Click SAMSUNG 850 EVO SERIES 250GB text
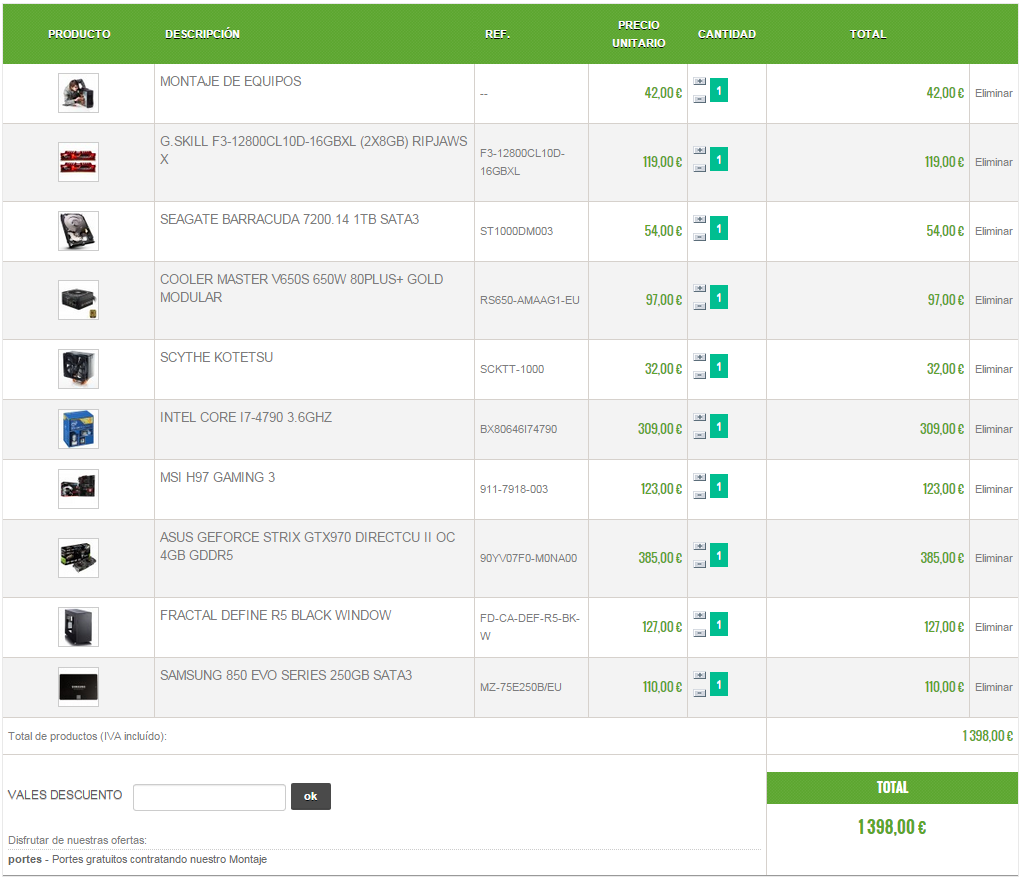 click(x=286, y=677)
